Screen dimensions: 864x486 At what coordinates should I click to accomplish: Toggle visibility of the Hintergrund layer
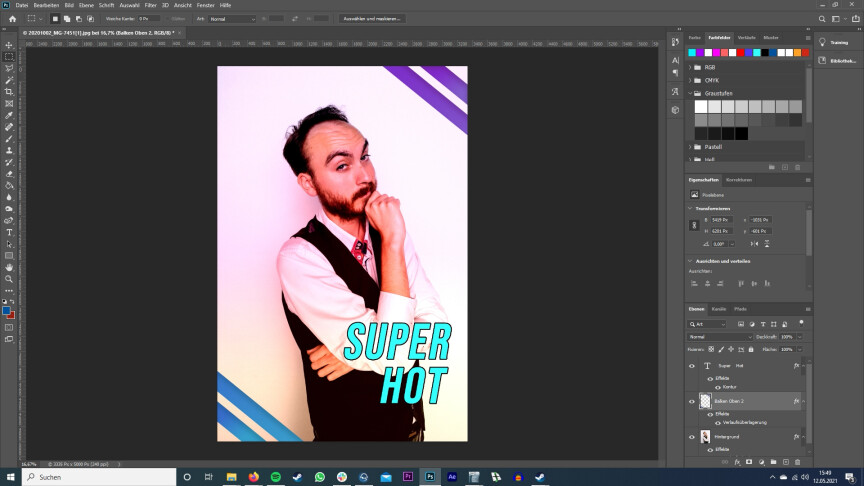[692, 437]
